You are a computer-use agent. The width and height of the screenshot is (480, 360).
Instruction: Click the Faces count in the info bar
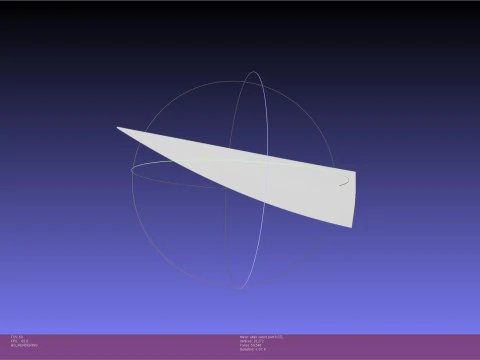click(250, 345)
